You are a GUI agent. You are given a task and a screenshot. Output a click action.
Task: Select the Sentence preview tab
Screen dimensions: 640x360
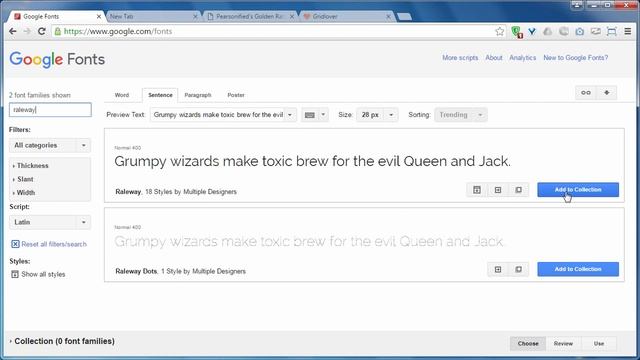[160, 95]
